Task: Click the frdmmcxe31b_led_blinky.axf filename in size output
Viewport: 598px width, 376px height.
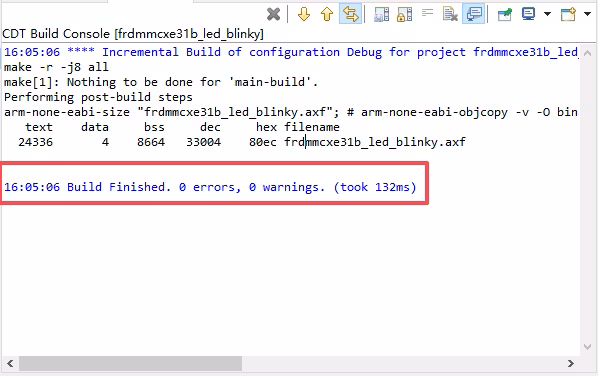Action: [375, 142]
